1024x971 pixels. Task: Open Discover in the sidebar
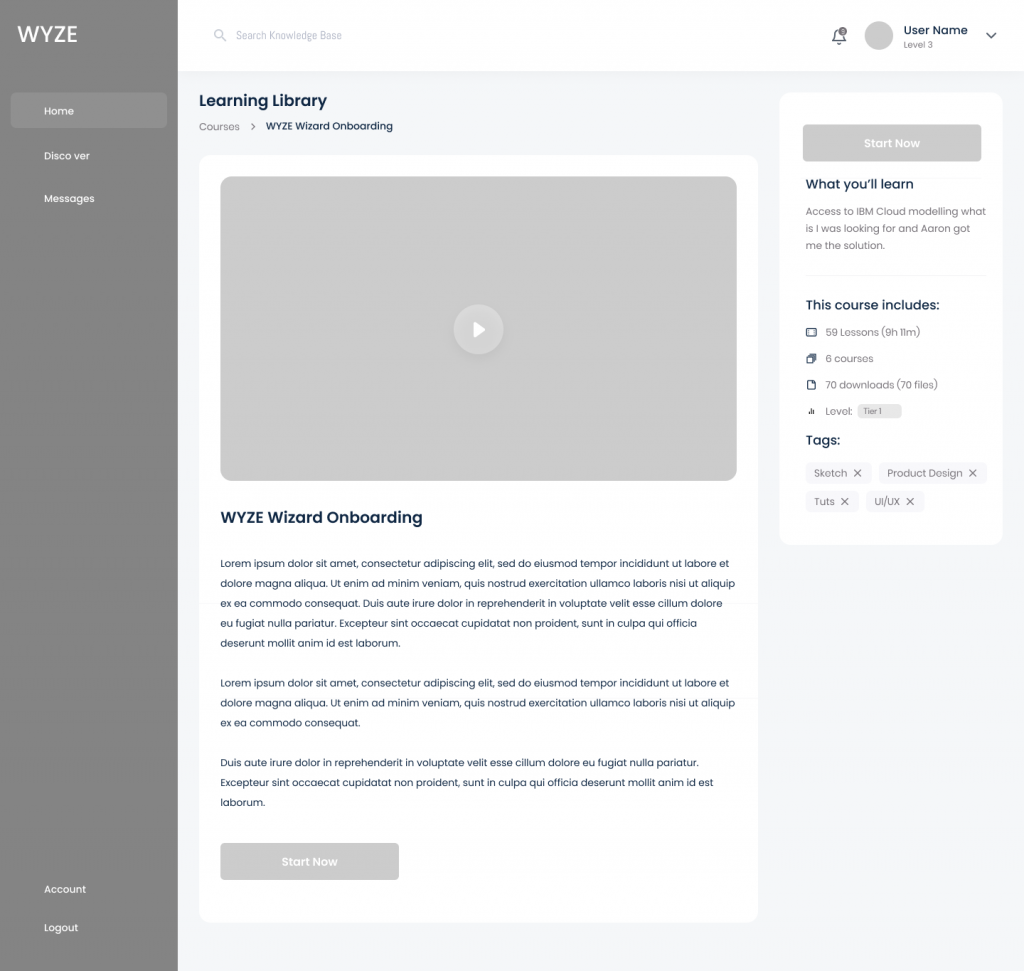tap(67, 156)
